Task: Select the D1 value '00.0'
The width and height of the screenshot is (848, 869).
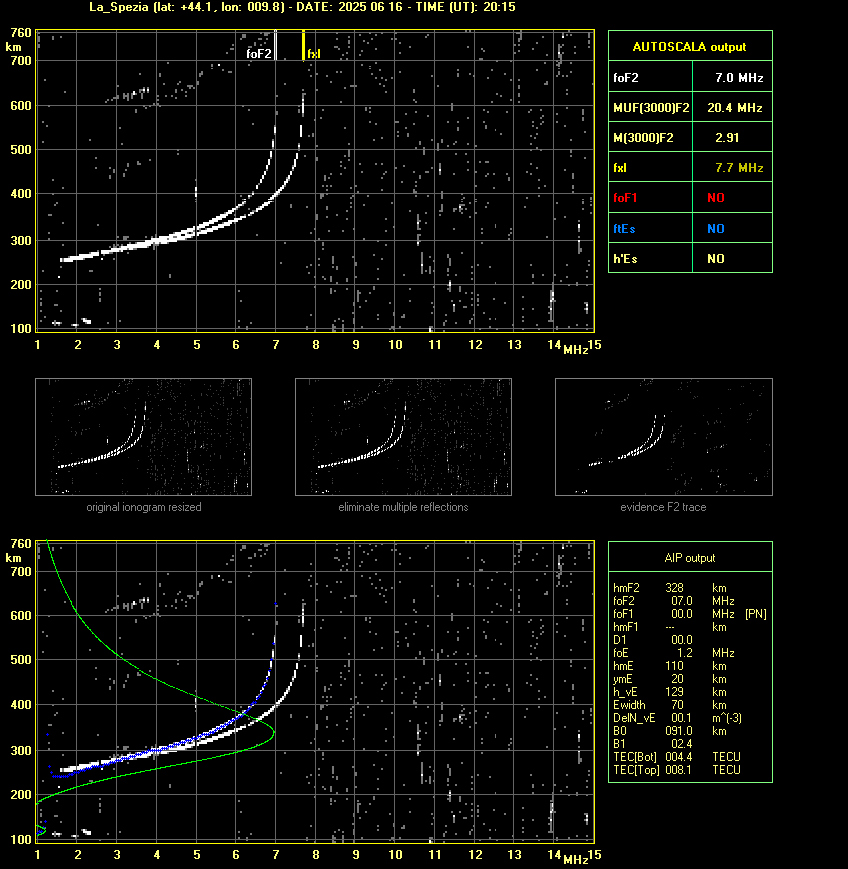Action: (682, 640)
